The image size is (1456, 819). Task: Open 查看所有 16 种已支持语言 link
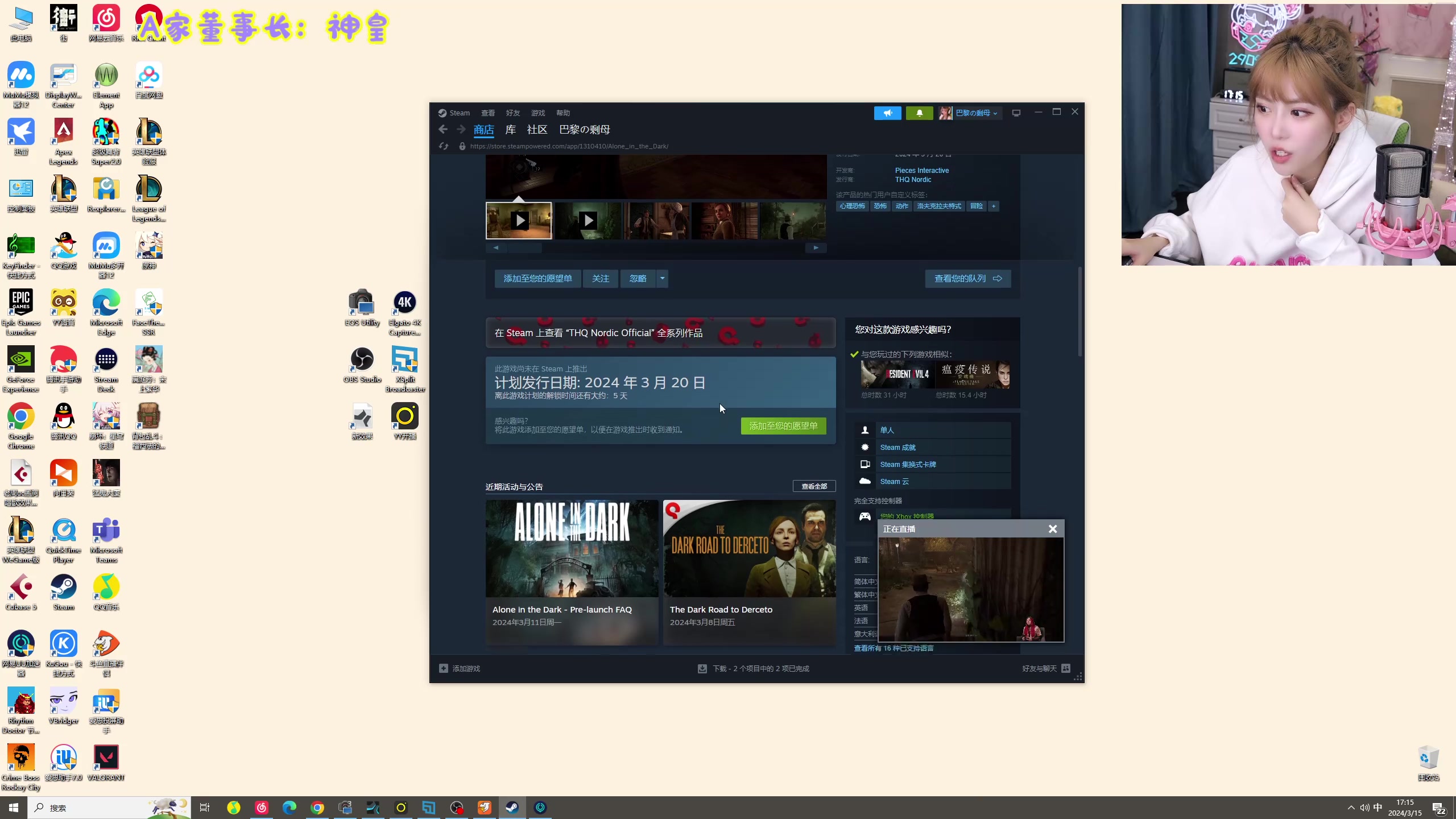point(894,648)
